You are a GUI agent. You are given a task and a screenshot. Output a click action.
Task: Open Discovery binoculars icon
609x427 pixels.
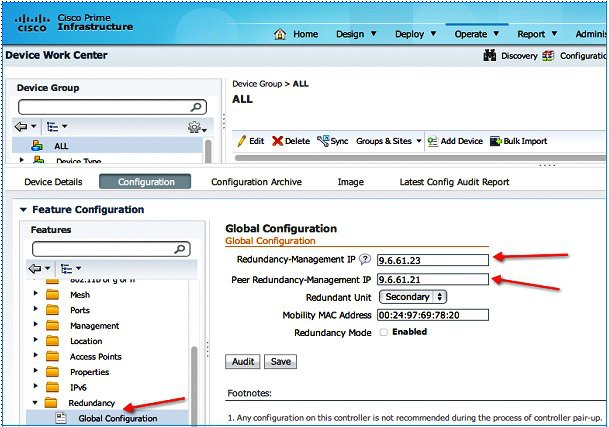pyautogui.click(x=489, y=56)
